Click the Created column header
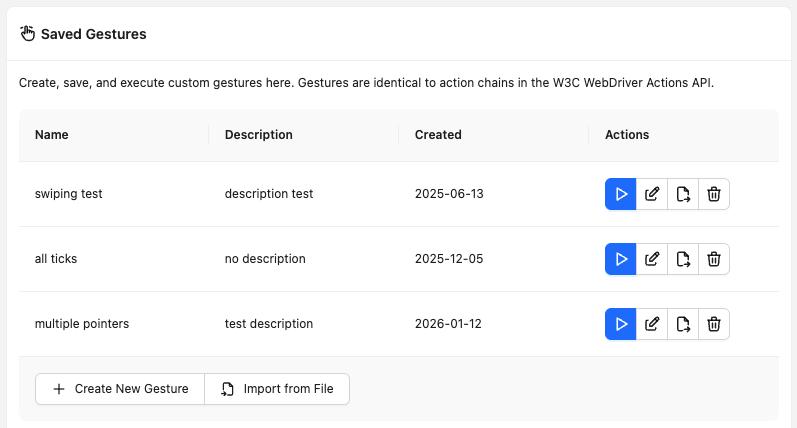 438,135
